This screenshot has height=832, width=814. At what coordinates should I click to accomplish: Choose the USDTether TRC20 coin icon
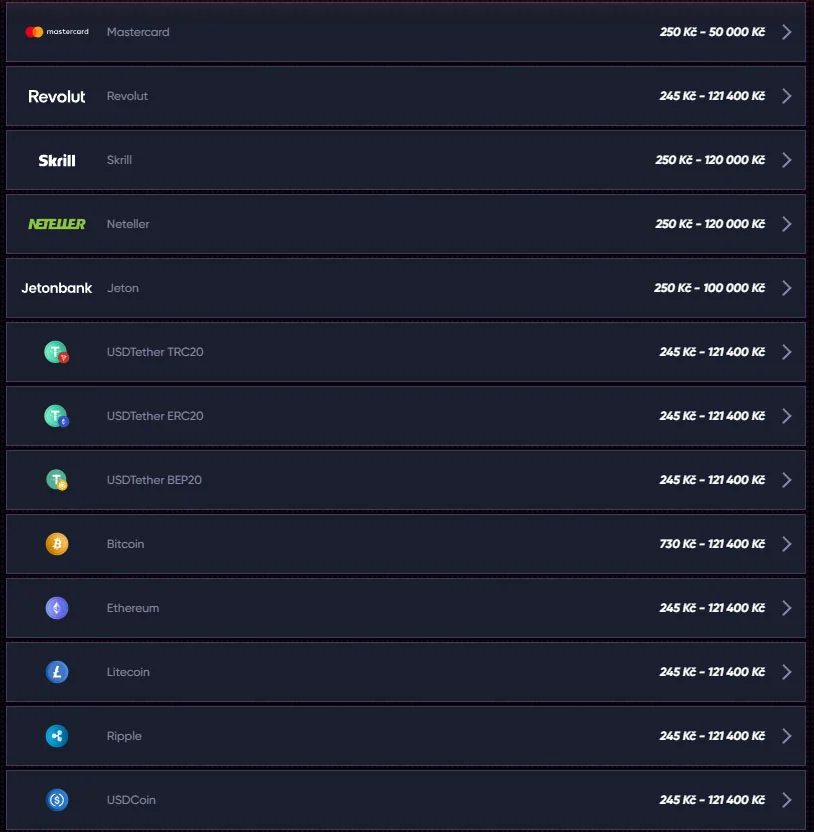pyautogui.click(x=57, y=352)
